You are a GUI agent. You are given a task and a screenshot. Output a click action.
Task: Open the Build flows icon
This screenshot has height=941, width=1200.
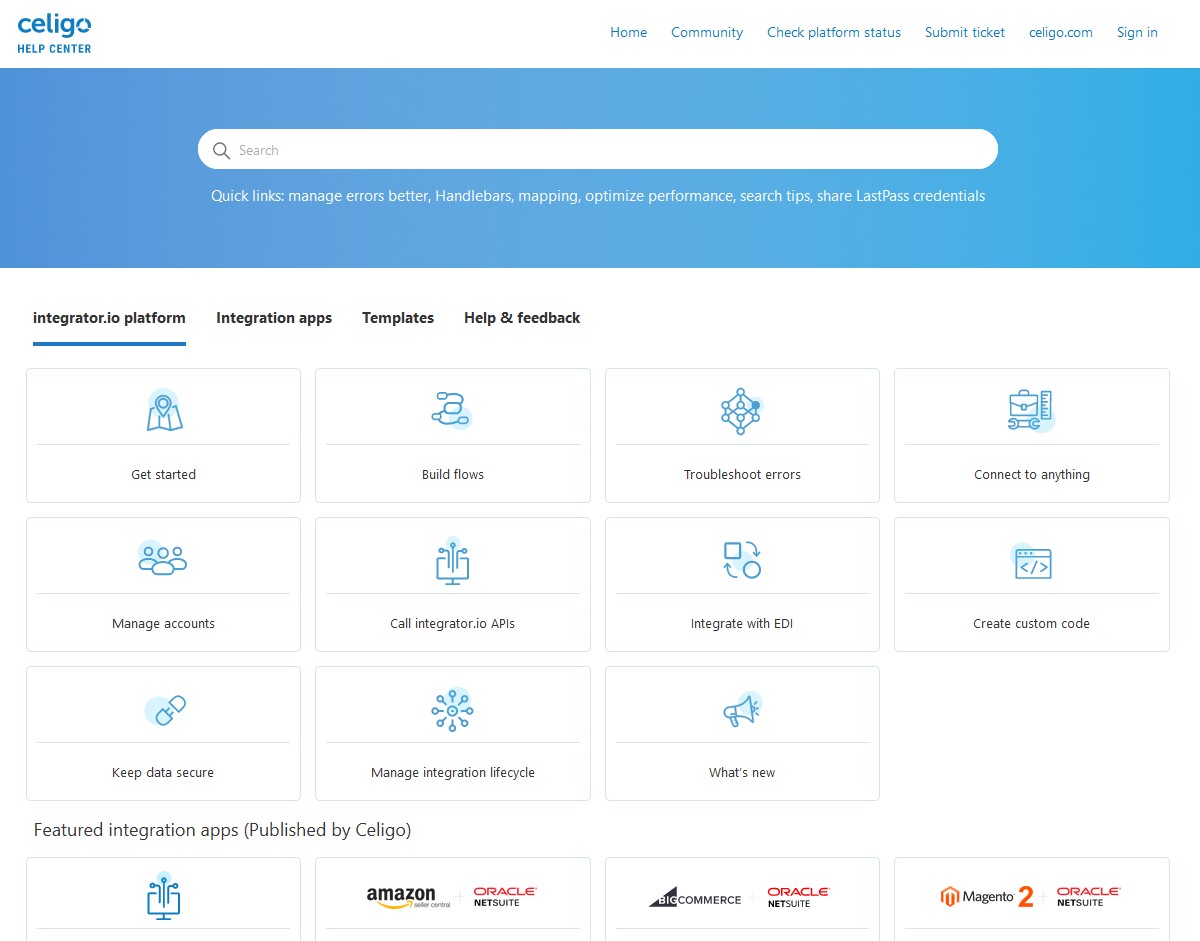coord(452,410)
